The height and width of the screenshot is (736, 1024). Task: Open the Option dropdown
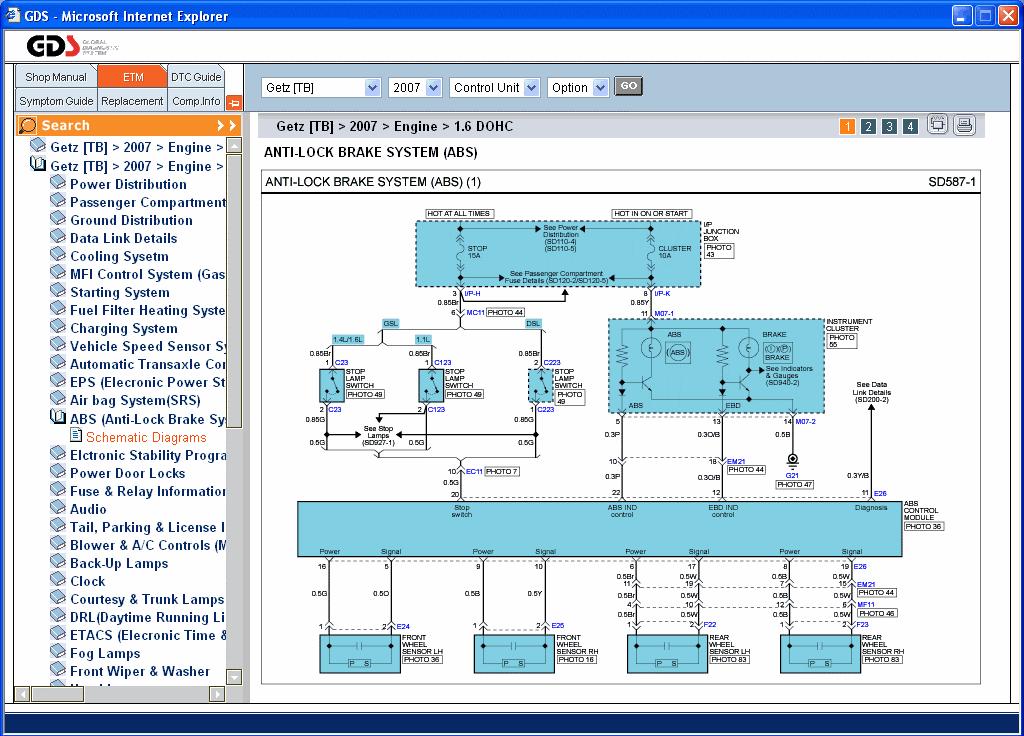[577, 88]
